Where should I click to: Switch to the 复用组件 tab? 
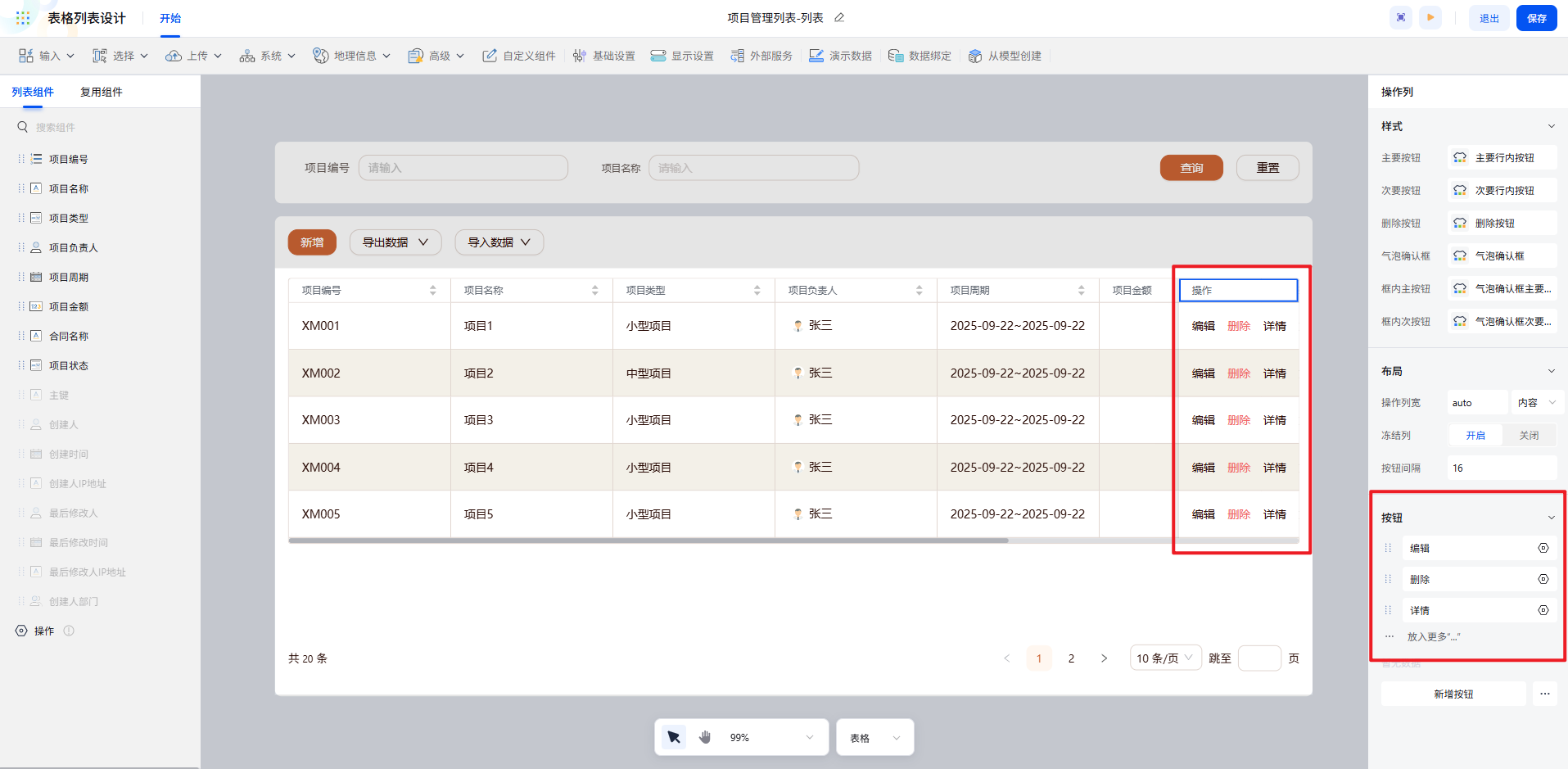click(102, 92)
